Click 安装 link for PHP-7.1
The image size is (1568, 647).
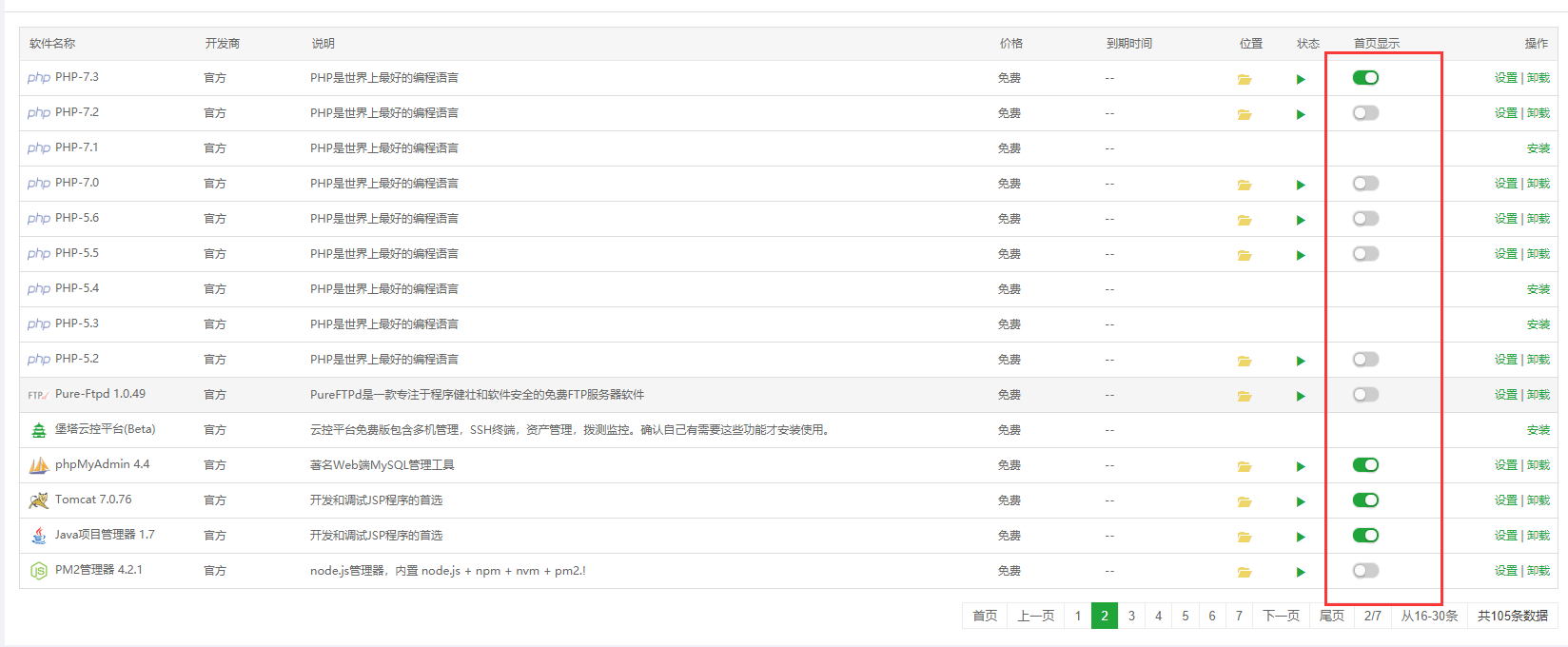1539,148
